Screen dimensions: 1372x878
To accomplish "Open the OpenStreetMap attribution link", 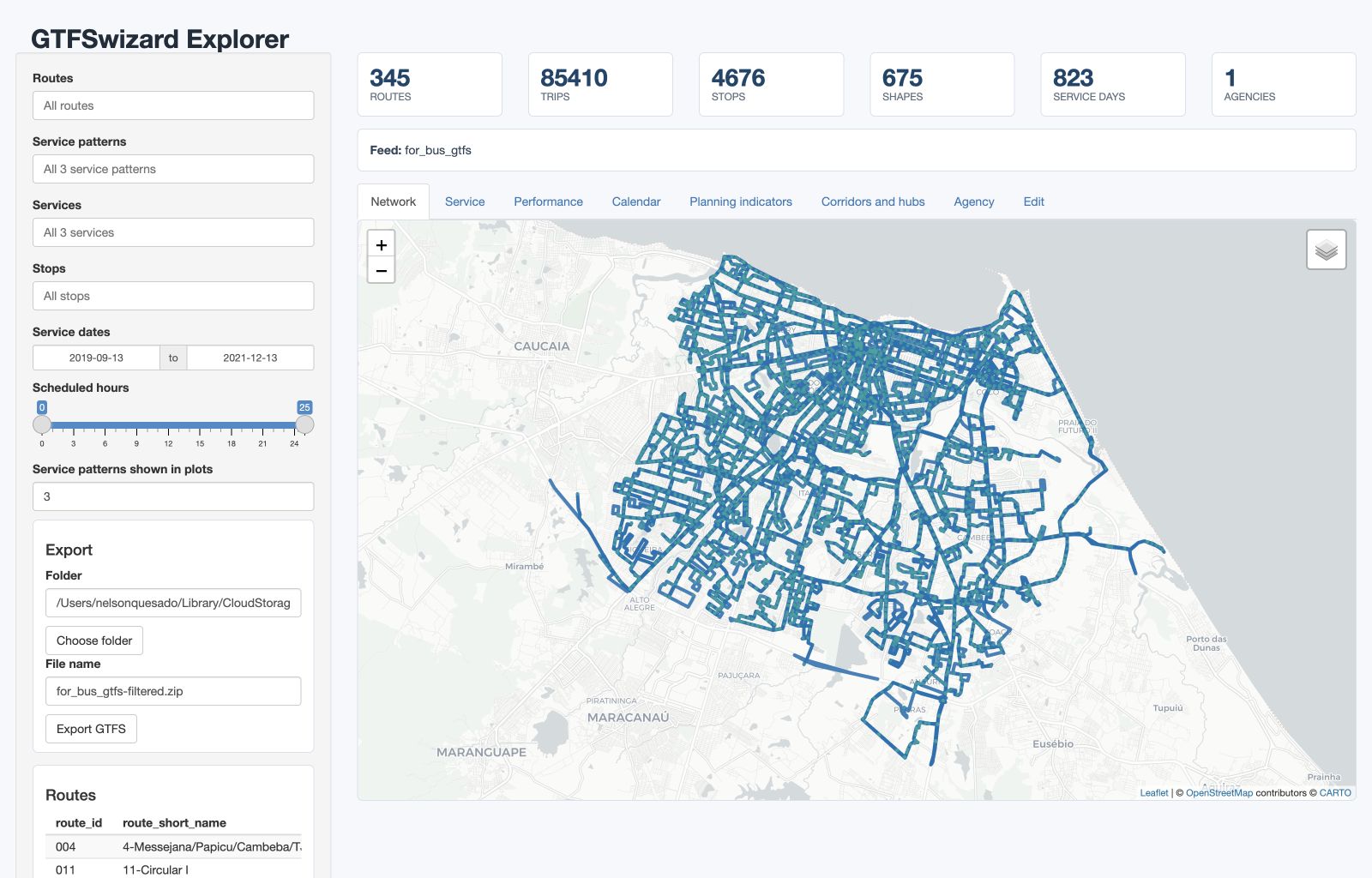I will (1219, 793).
